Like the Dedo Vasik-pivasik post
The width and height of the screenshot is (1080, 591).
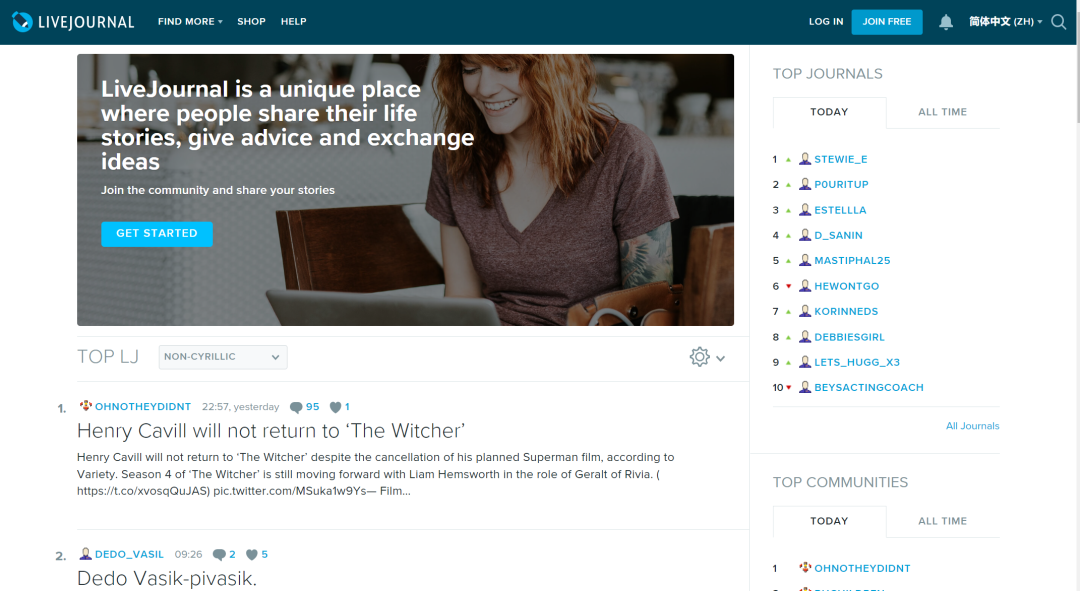252,554
